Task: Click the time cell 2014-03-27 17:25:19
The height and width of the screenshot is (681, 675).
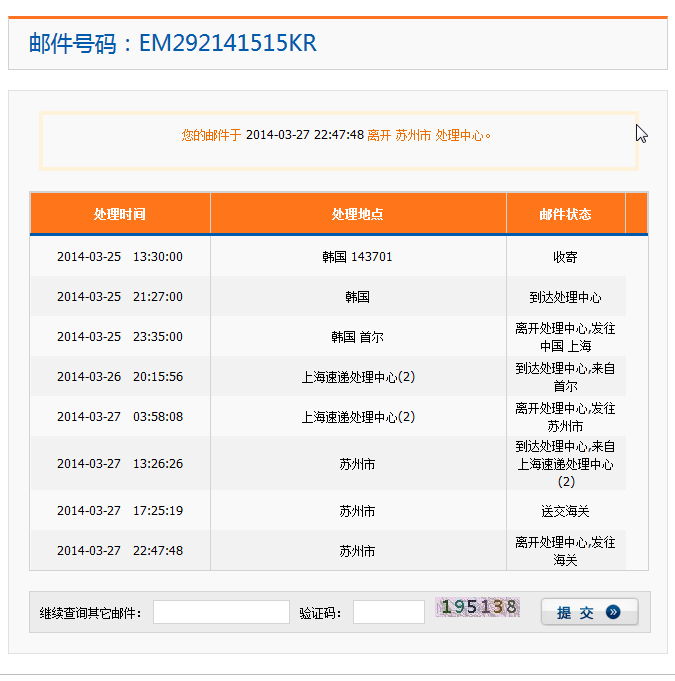Action: point(120,510)
